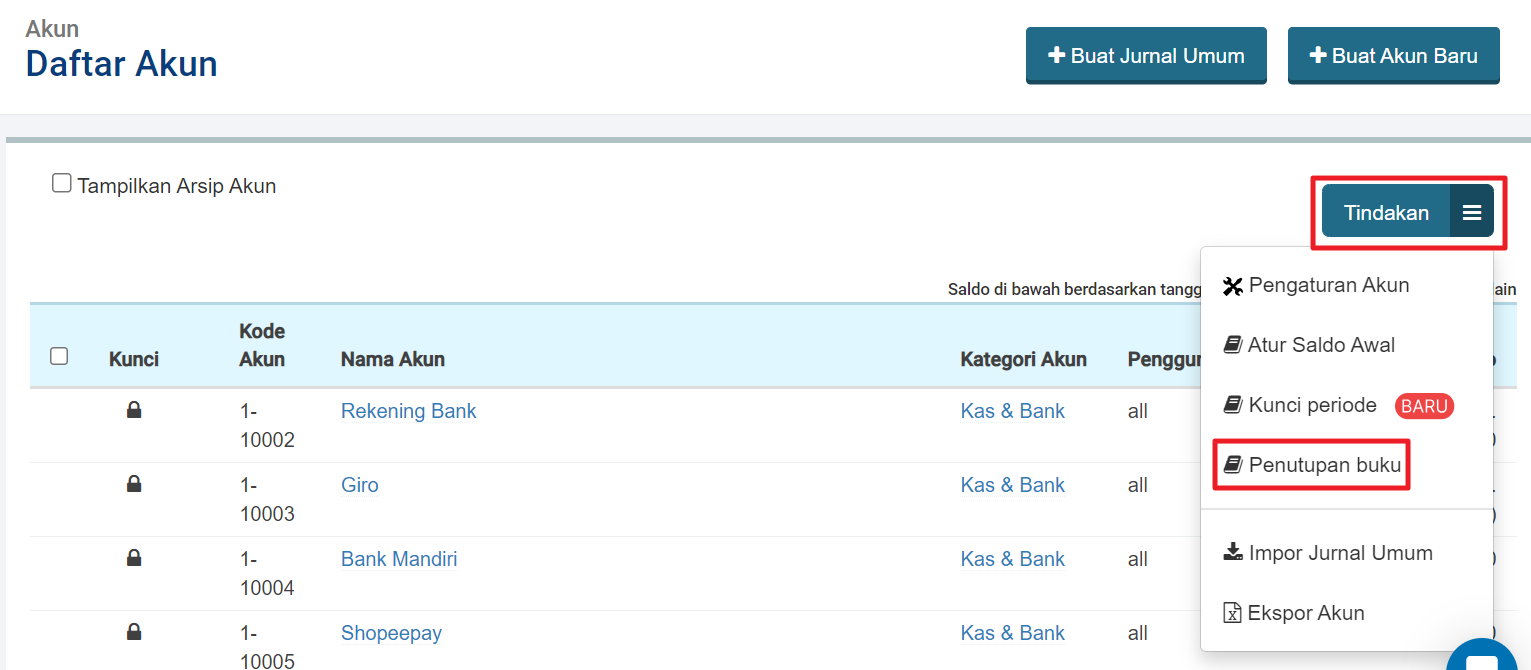Screen dimensions: 1531x670
Task: Tick the select-all checkbox in table header
Action: coord(59,356)
